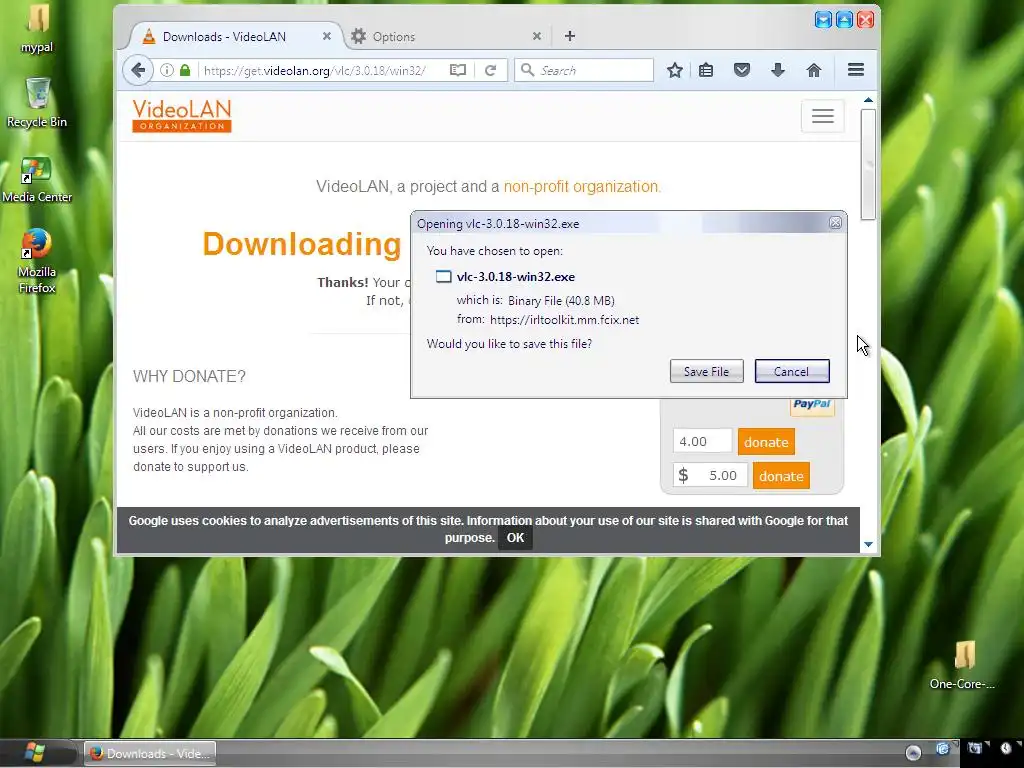Reload the current page
The height and width of the screenshot is (768, 1024).
[x=490, y=70]
